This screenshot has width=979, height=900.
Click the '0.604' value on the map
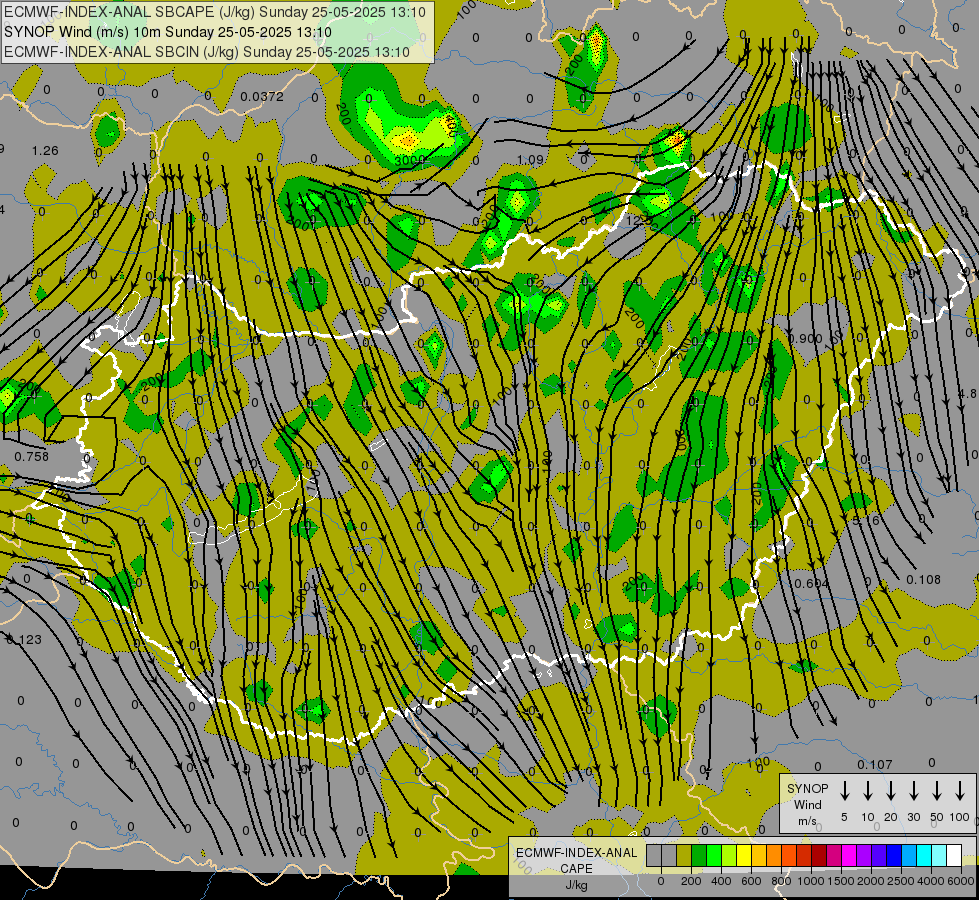click(x=812, y=583)
